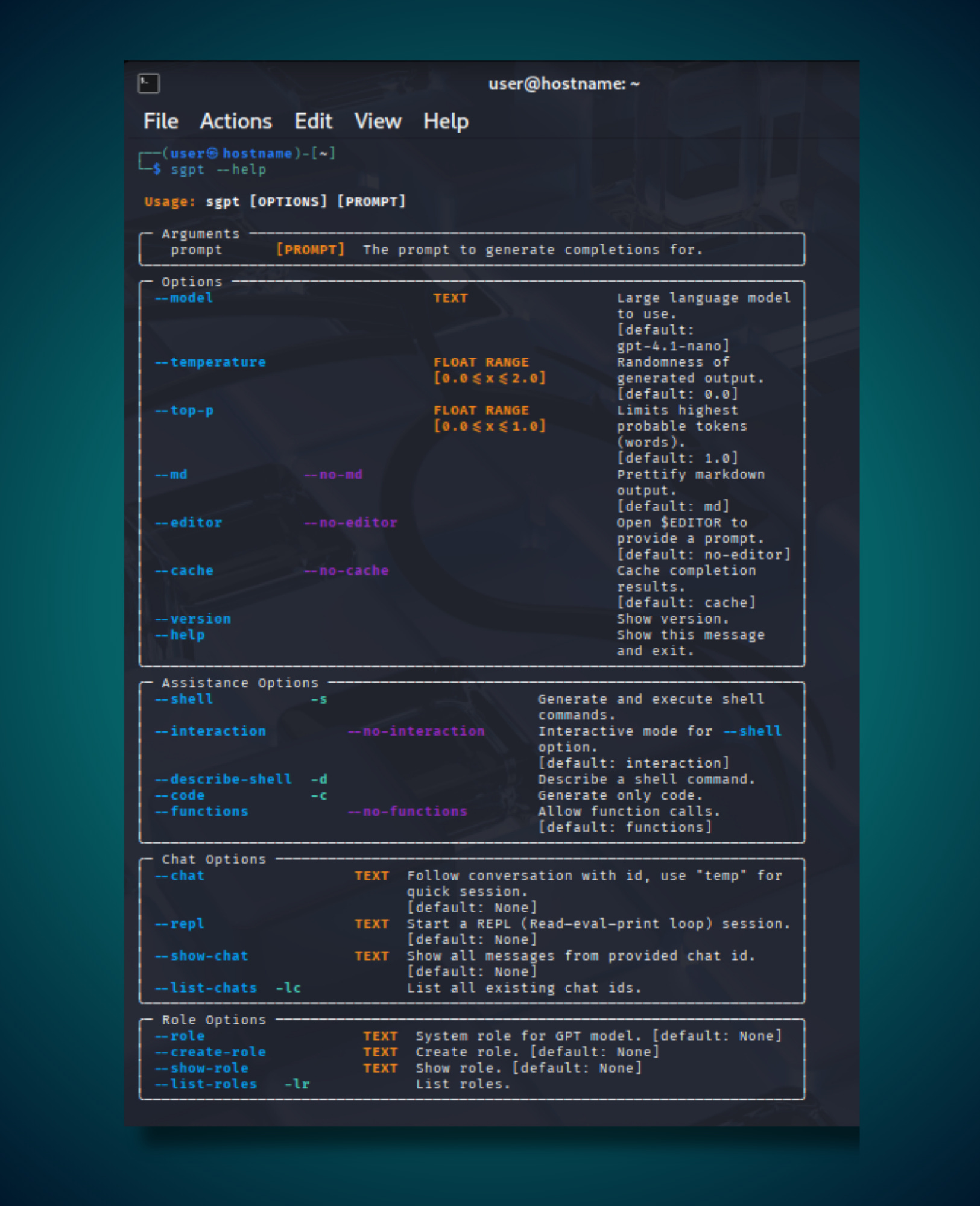
Task: Click the '--help' option in Options box
Action: click(x=180, y=635)
